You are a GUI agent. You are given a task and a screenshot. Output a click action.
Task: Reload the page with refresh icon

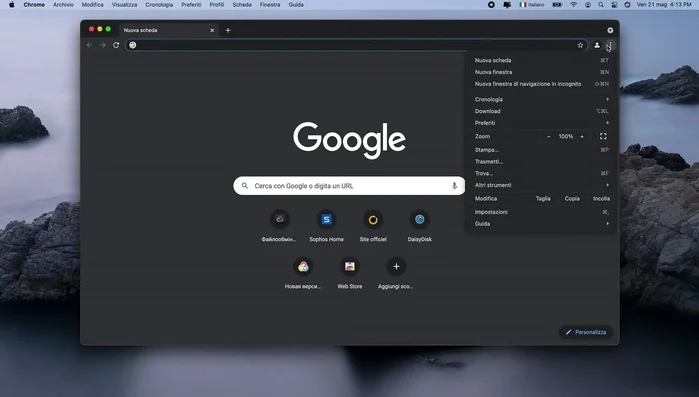[x=116, y=45]
